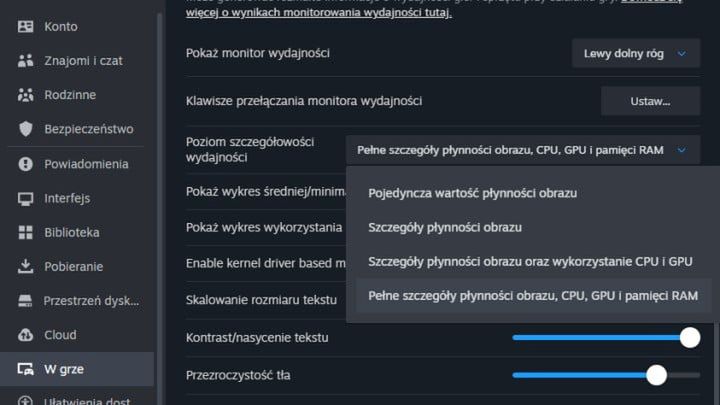Select the Rodzinne family icon

pyautogui.click(x=26, y=95)
